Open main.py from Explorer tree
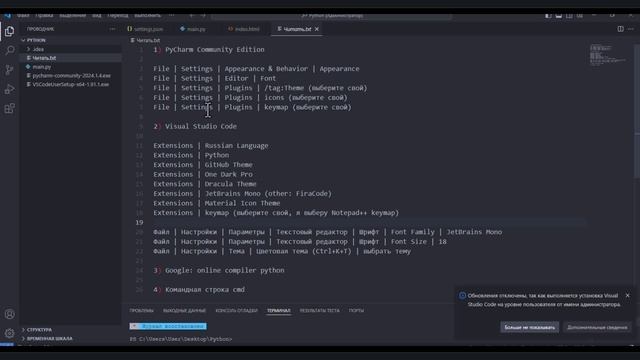The height and width of the screenshot is (360, 640). point(70,67)
